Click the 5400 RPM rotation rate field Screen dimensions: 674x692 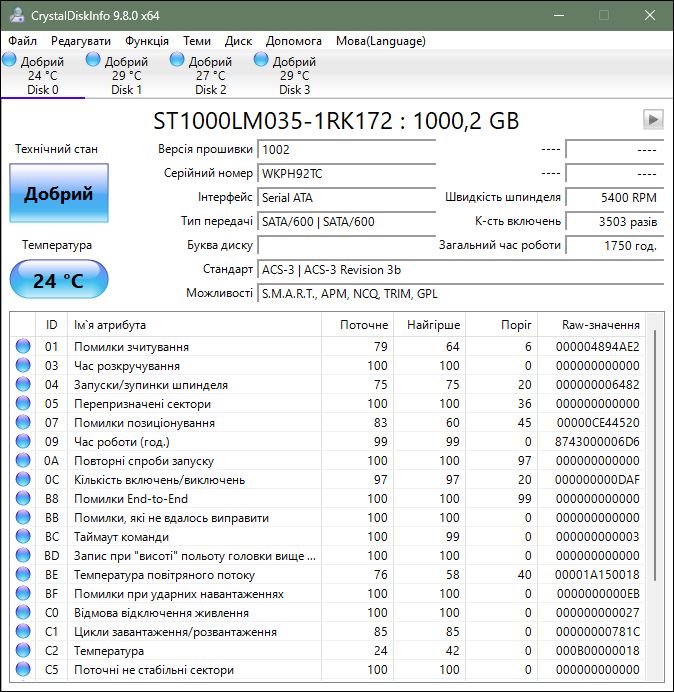pyautogui.click(x=615, y=197)
